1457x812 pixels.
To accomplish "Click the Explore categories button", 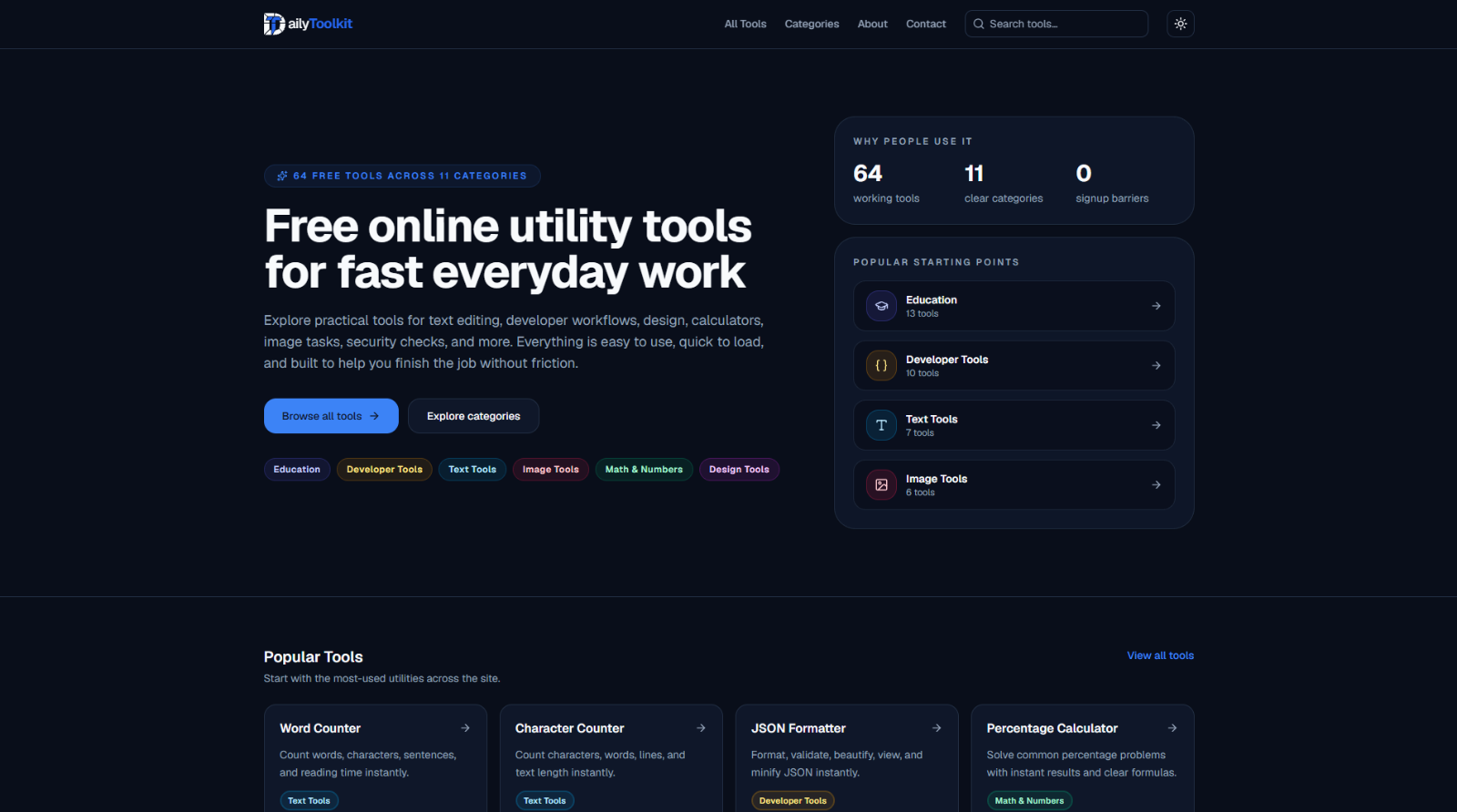I will click(474, 416).
